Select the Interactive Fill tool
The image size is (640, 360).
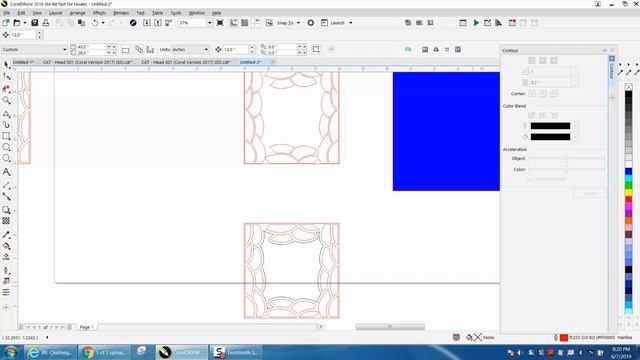click(6, 246)
